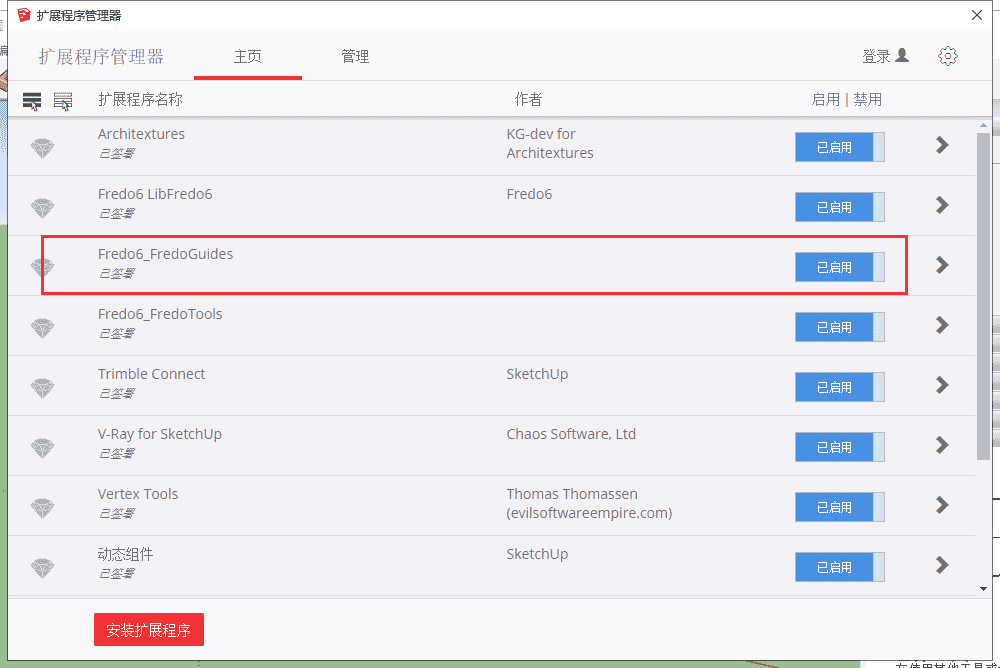Disable the Trimble Connect extension
Screen dimensions: 1000x668
tap(840, 387)
